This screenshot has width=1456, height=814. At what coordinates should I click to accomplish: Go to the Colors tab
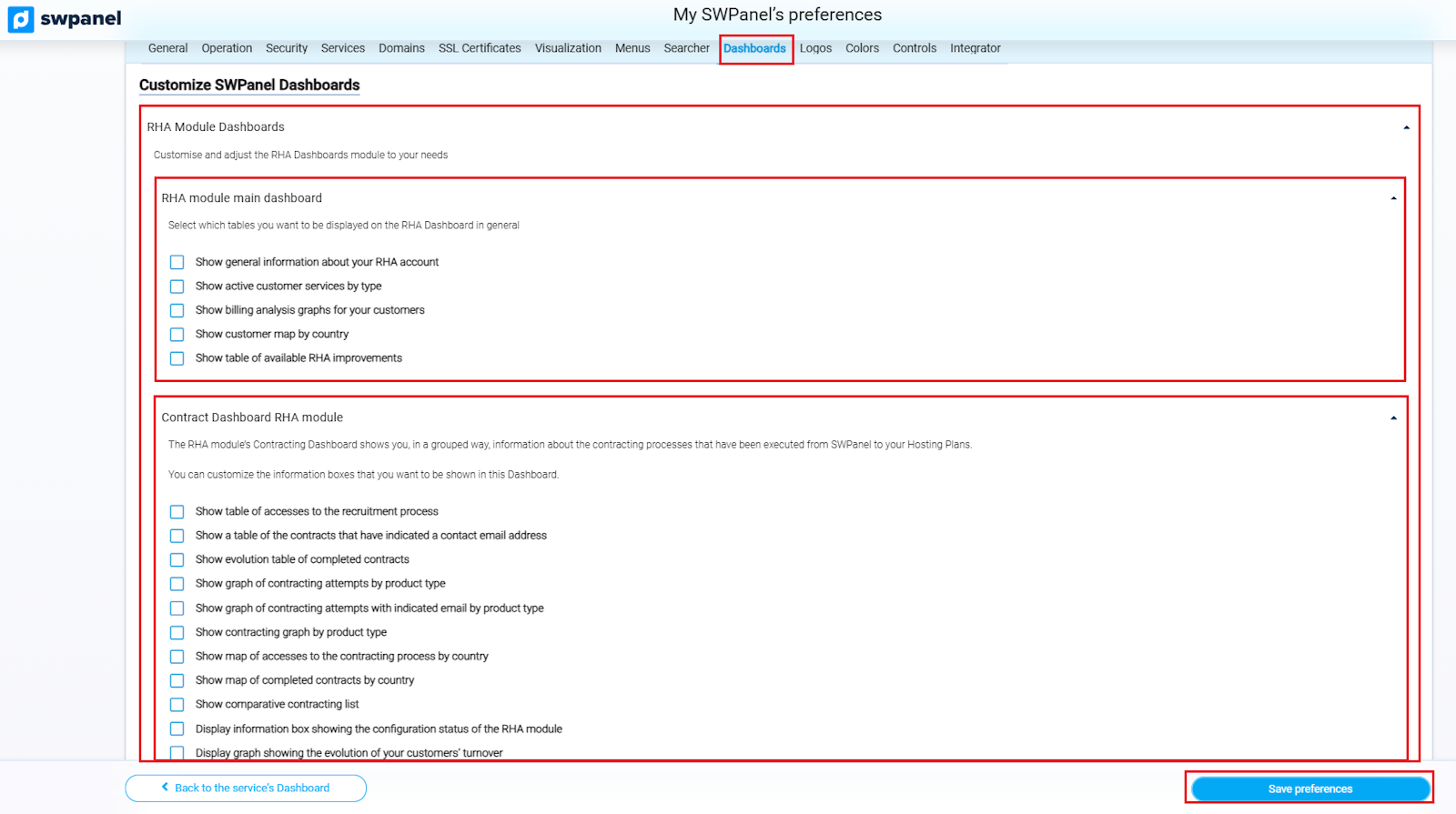point(862,48)
